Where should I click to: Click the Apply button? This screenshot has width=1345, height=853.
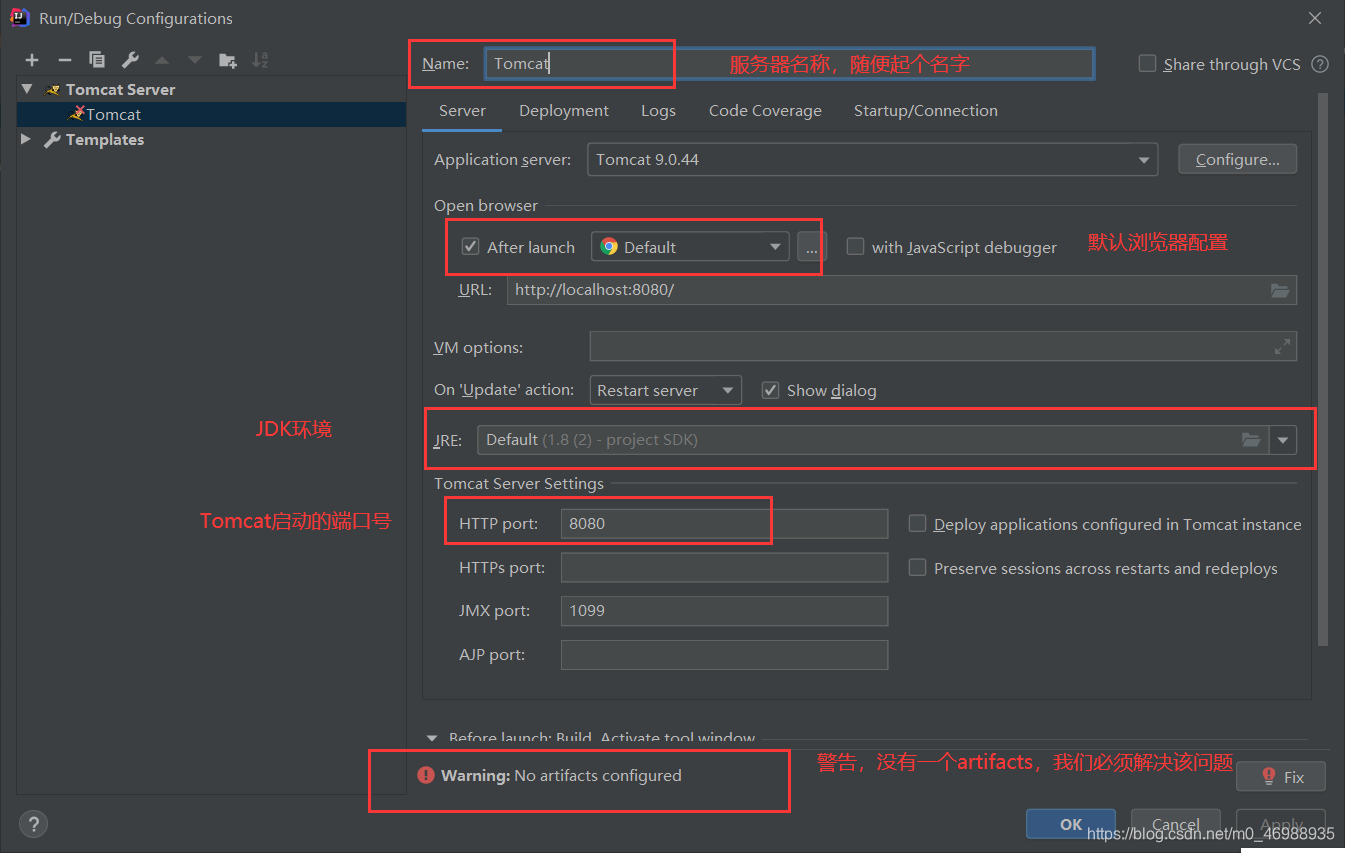tap(1281, 824)
